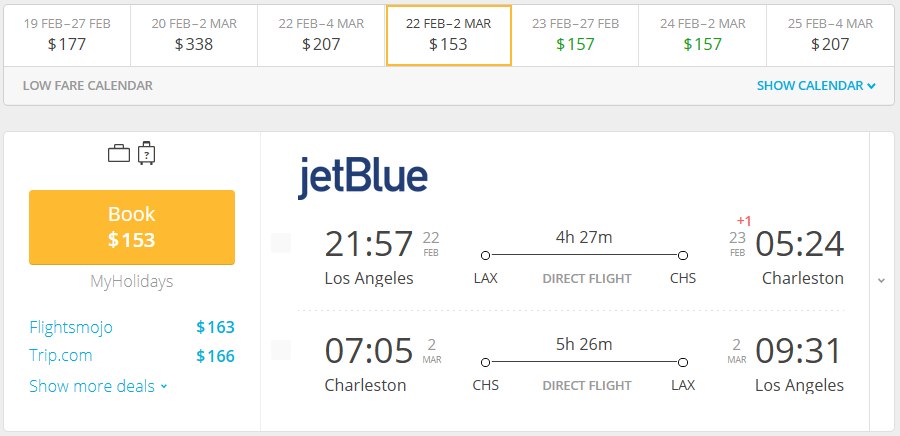Expand the Show Calendar dropdown
This screenshot has width=900, height=436.
click(x=816, y=85)
